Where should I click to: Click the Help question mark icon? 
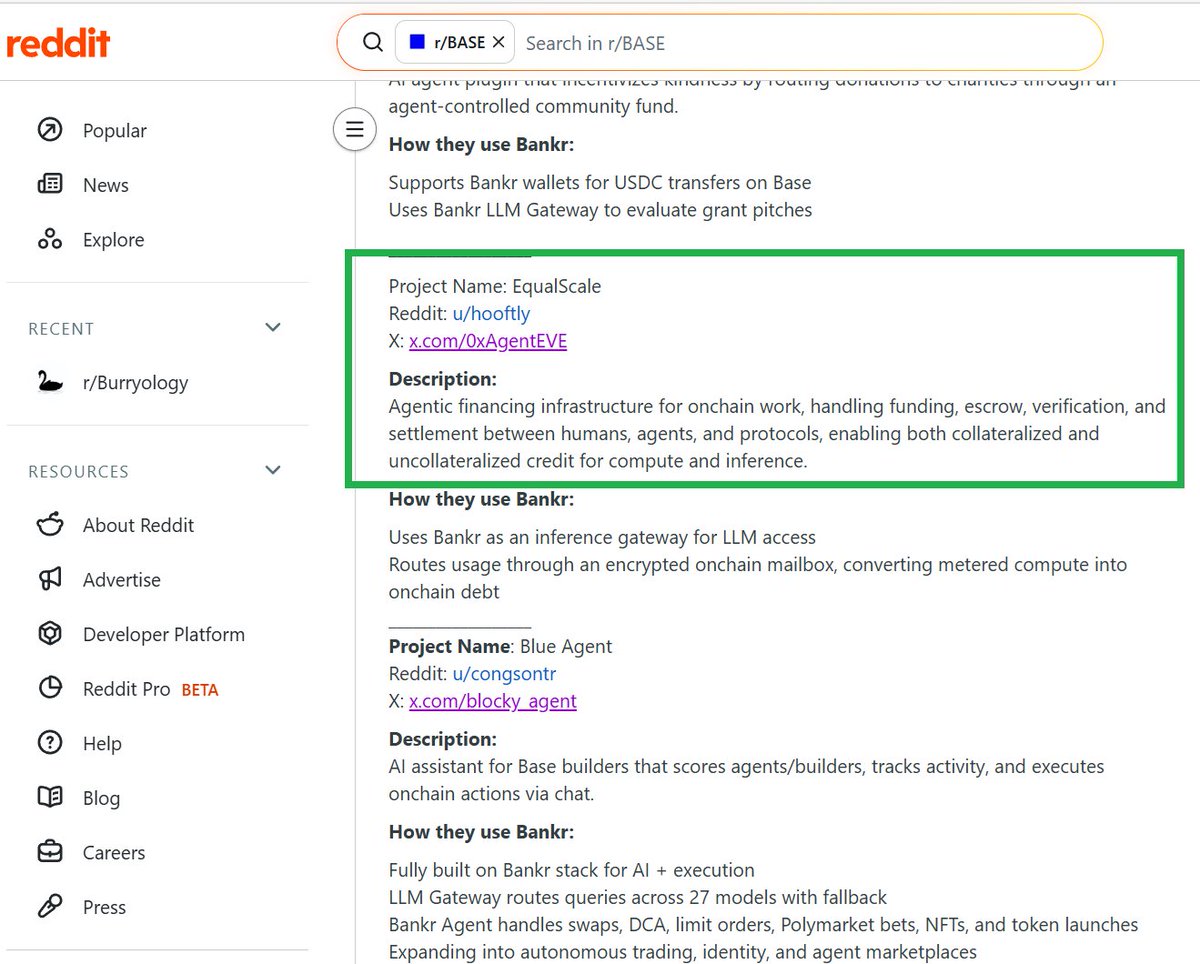[49, 743]
